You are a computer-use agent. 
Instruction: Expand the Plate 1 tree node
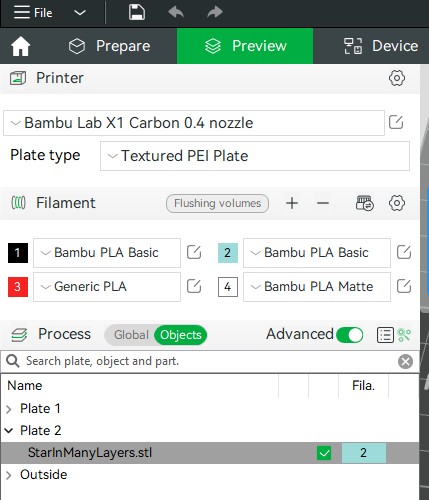tap(9, 409)
